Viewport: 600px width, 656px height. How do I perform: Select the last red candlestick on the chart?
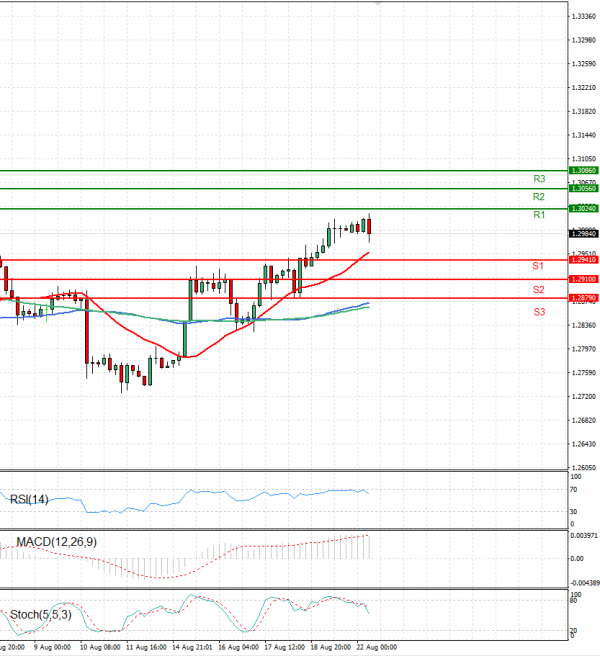point(369,226)
